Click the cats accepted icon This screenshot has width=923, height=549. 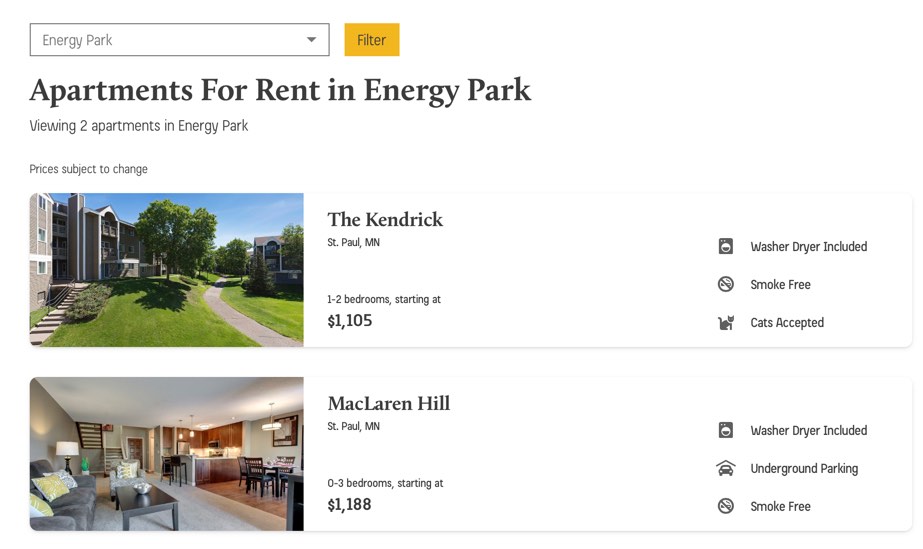(726, 322)
